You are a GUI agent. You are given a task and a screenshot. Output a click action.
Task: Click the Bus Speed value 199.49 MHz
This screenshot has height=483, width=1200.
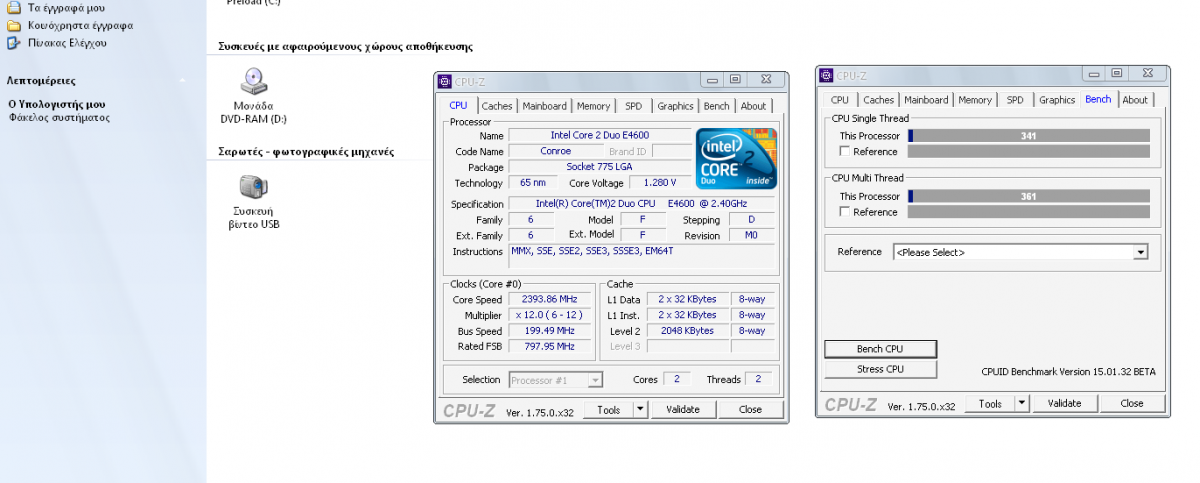tap(549, 331)
